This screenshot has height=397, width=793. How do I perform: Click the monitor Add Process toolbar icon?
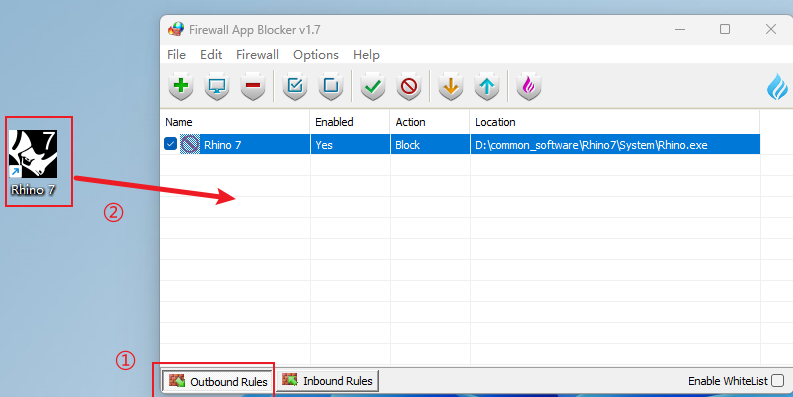(217, 86)
